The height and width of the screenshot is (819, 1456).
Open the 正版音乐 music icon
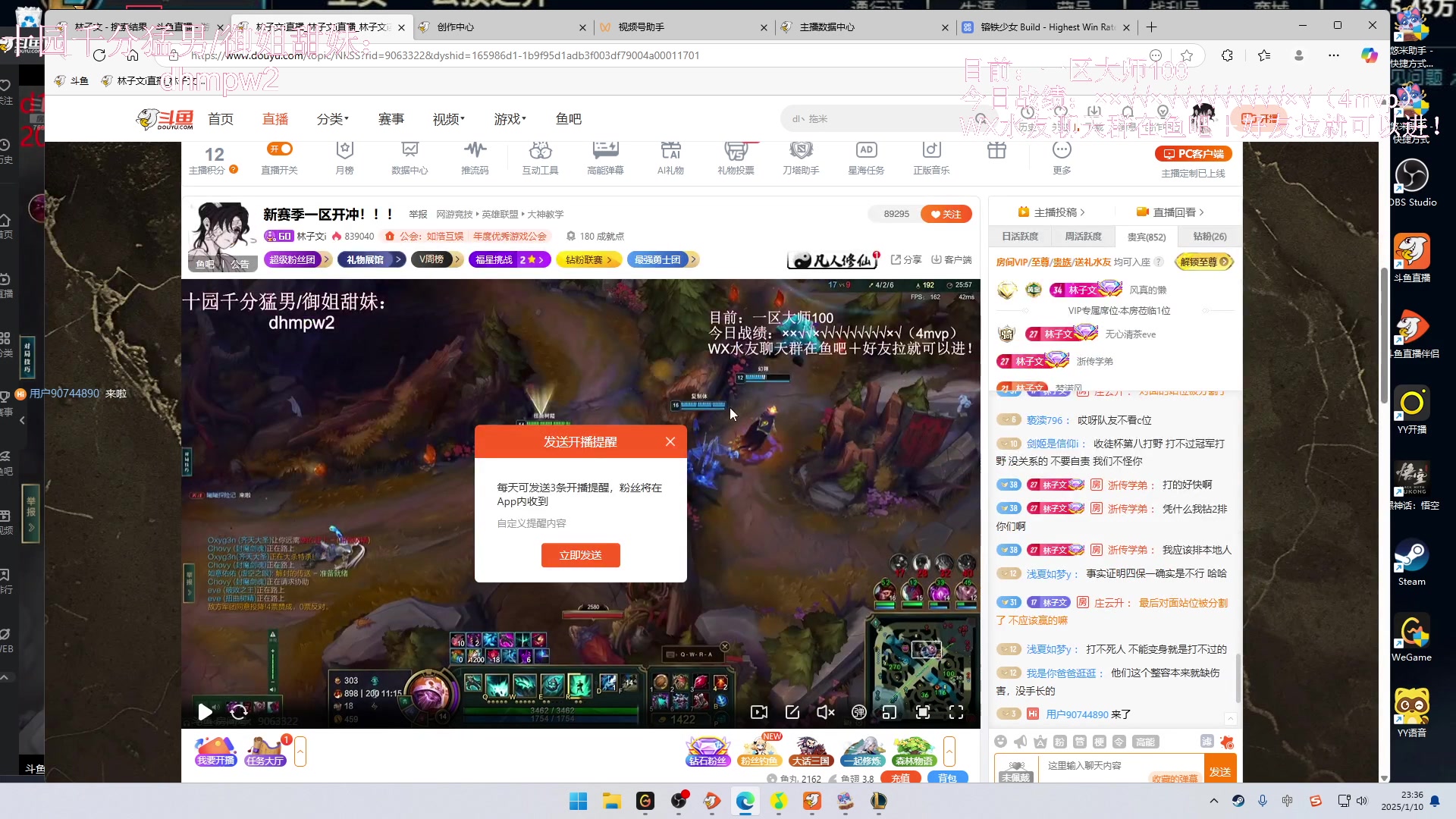click(931, 158)
